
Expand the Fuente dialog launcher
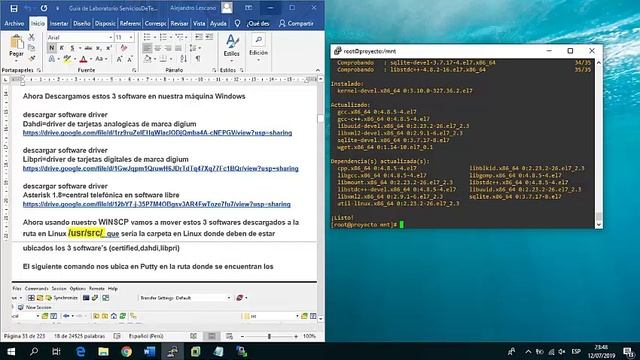click(134, 70)
